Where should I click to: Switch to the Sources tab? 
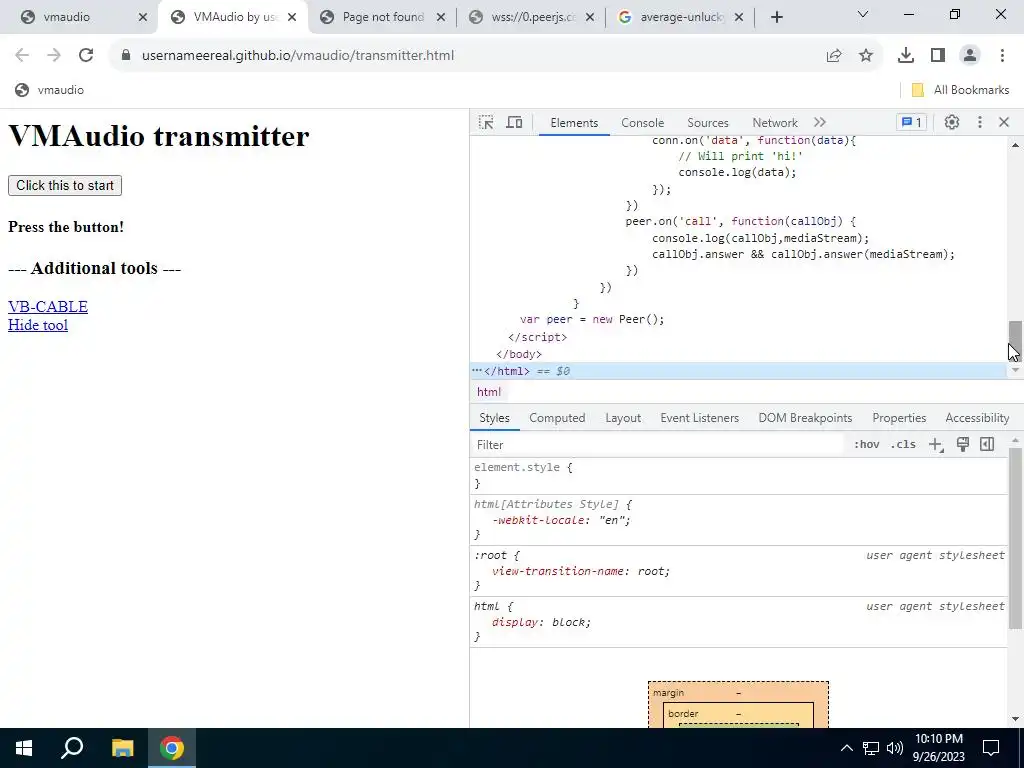707,123
